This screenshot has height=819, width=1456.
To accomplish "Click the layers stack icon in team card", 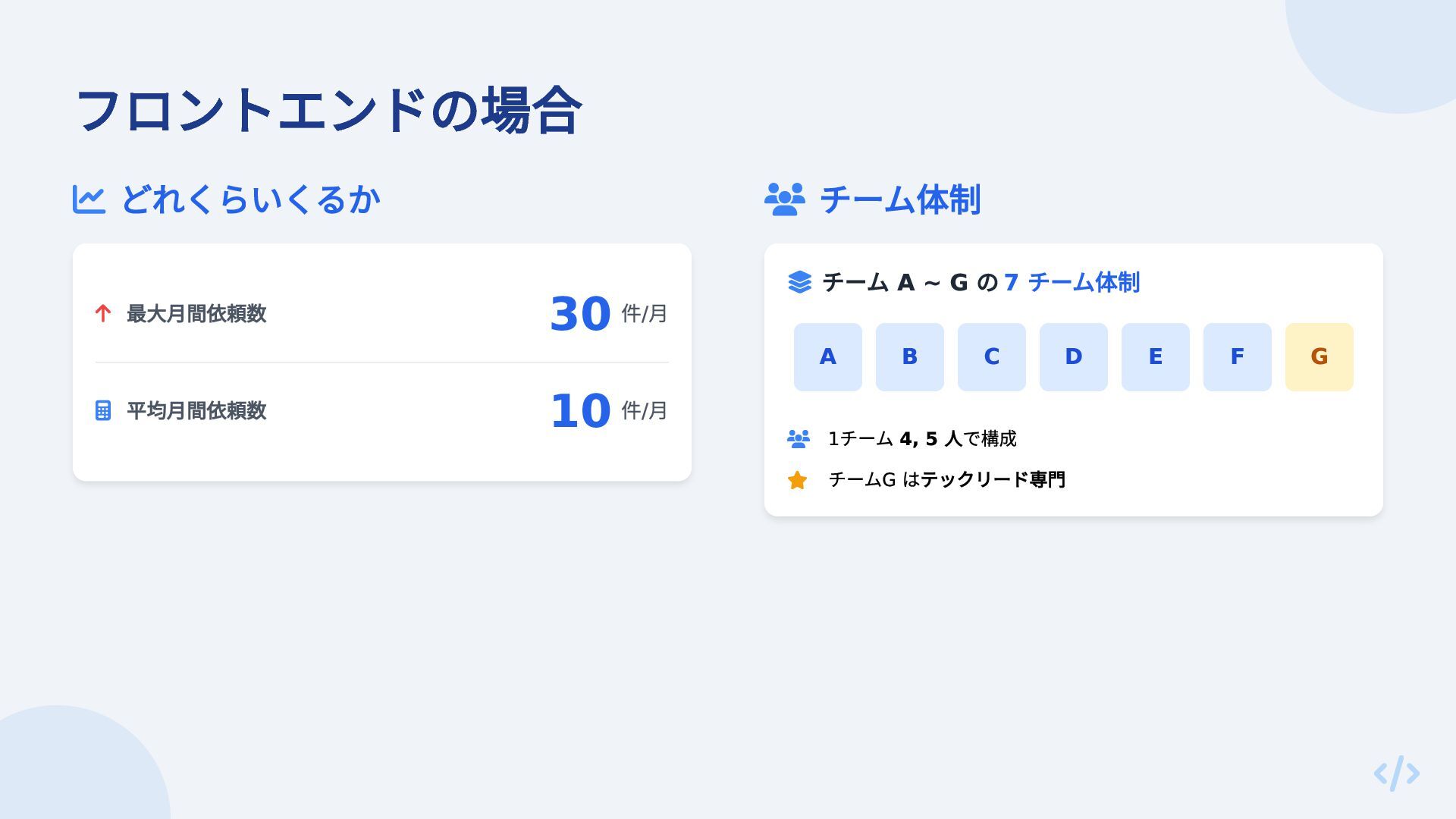I will coord(799,282).
